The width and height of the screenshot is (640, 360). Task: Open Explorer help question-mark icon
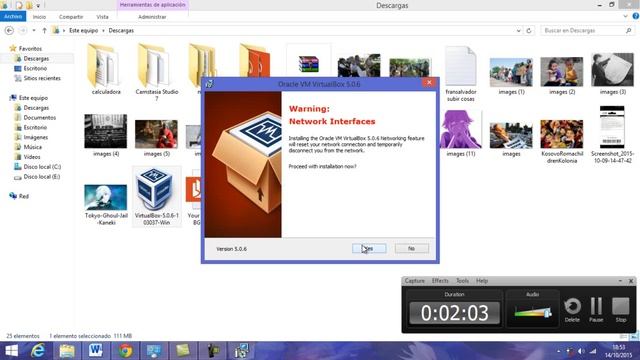pyautogui.click(x=636, y=16)
